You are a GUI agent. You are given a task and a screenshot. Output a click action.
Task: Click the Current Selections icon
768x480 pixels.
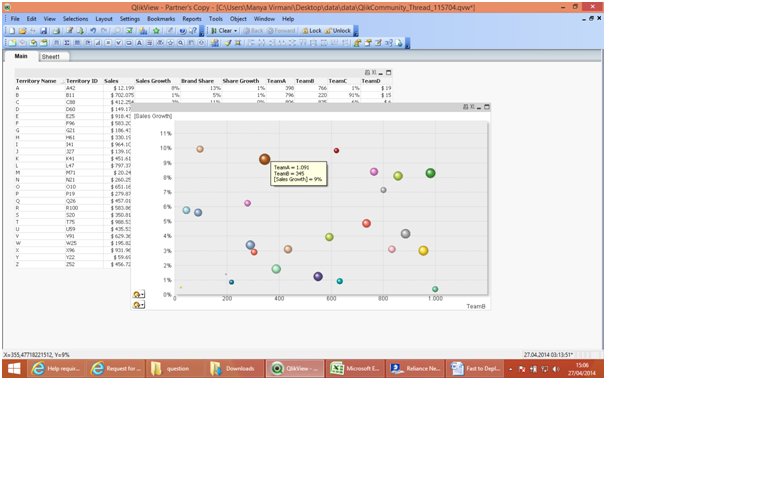129,30
